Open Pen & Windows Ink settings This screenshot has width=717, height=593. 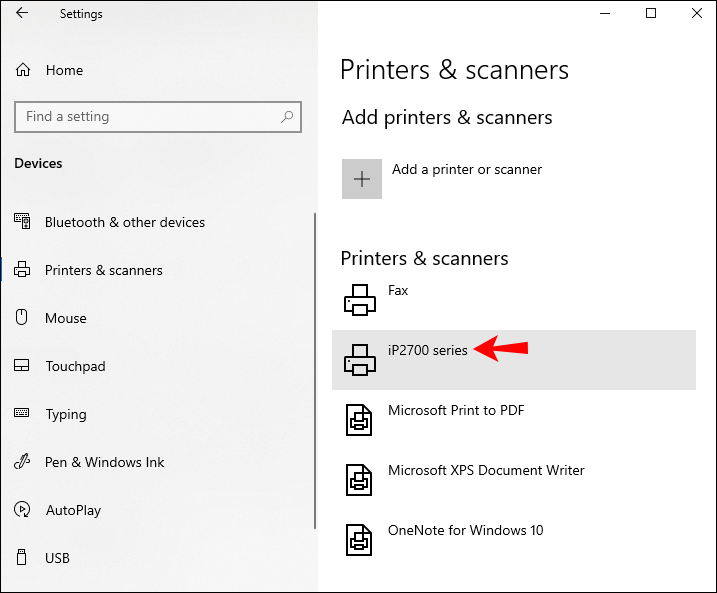click(104, 462)
